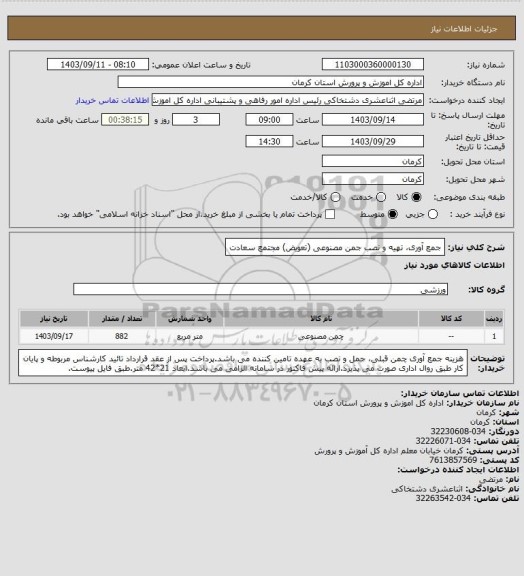Click the buyer organization name field
Screen dimensions: 524x576
270,83
